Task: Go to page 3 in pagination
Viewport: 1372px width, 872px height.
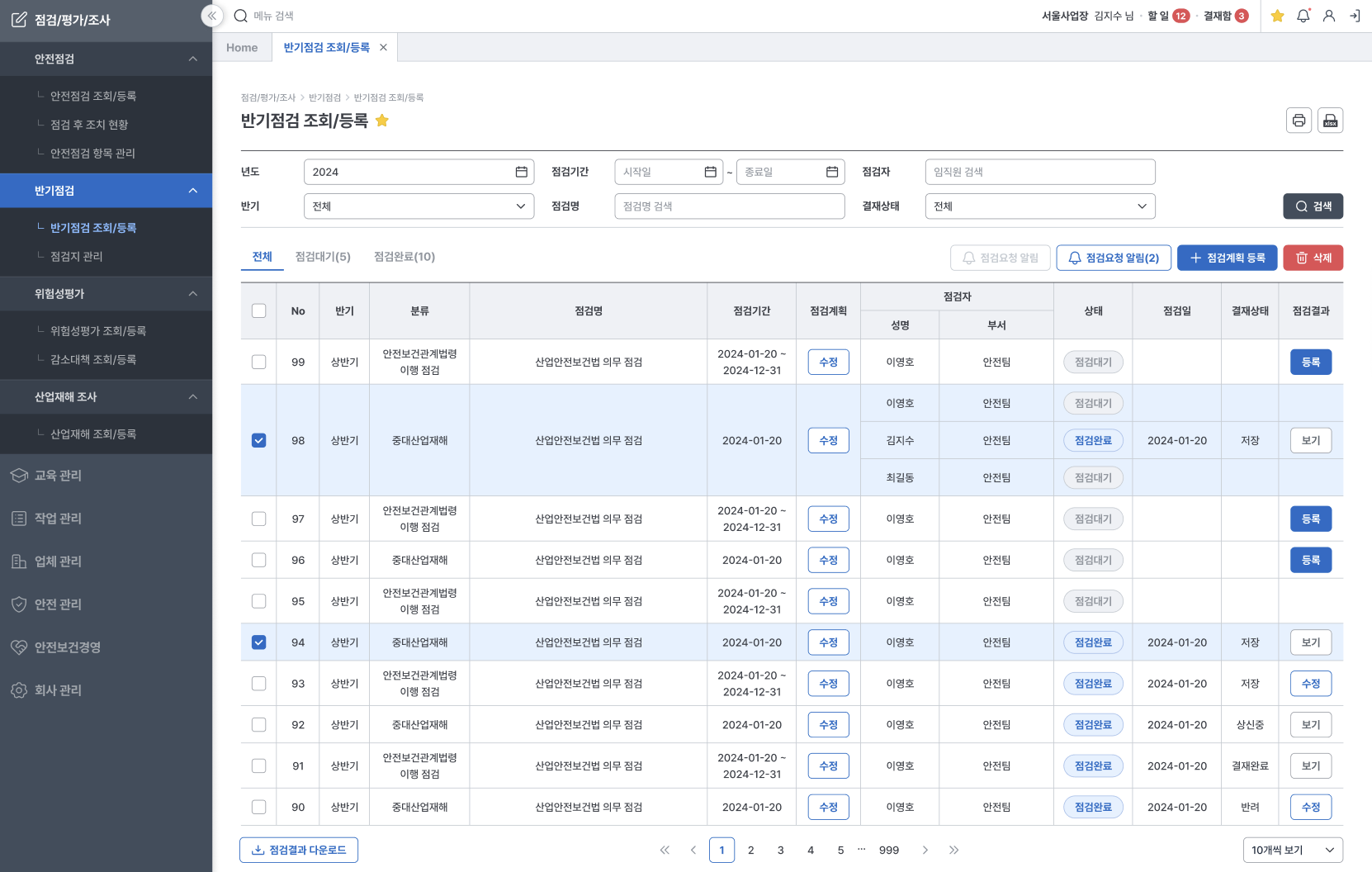Action: [x=780, y=850]
